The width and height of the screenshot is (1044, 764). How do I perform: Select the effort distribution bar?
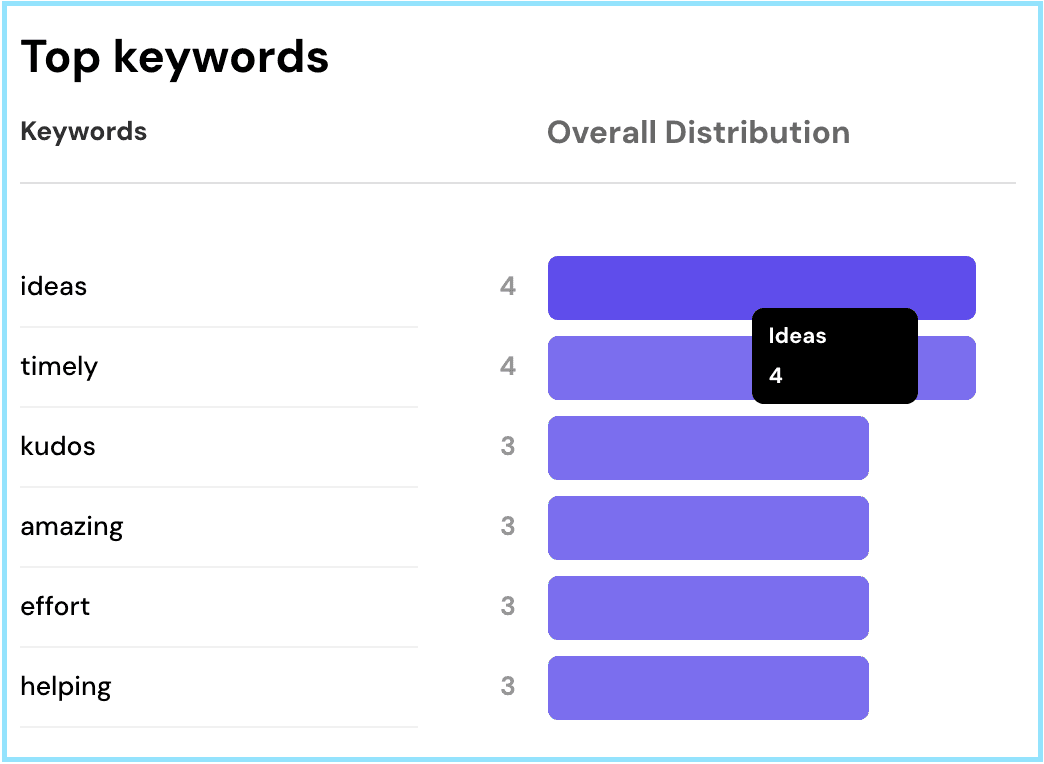coord(708,608)
